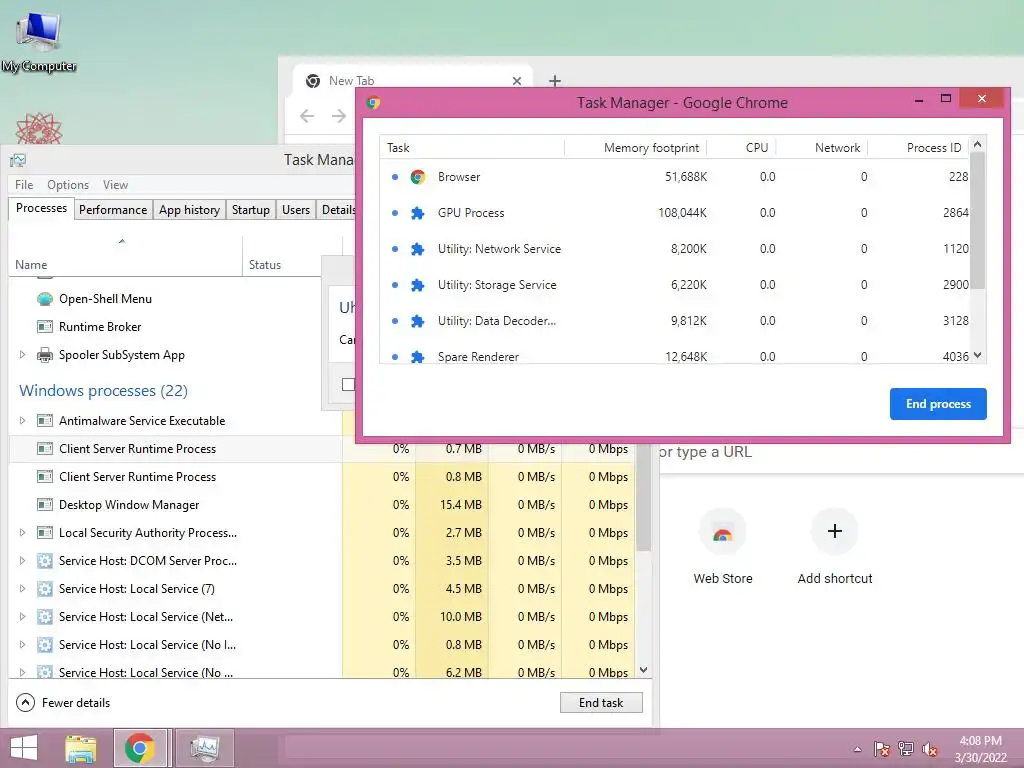The width and height of the screenshot is (1024, 768).
Task: Switch to the App history tab
Action: pyautogui.click(x=189, y=210)
